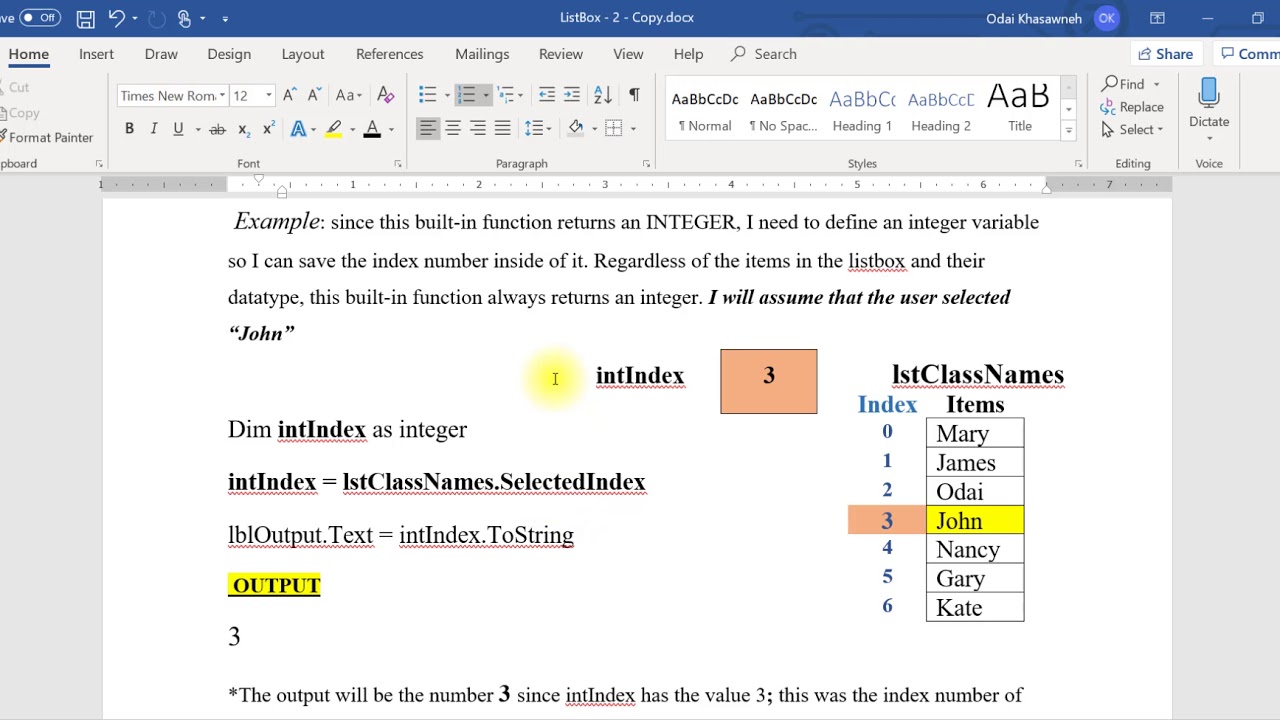
Task: Open the underline style dropdown arrow
Action: point(198,129)
